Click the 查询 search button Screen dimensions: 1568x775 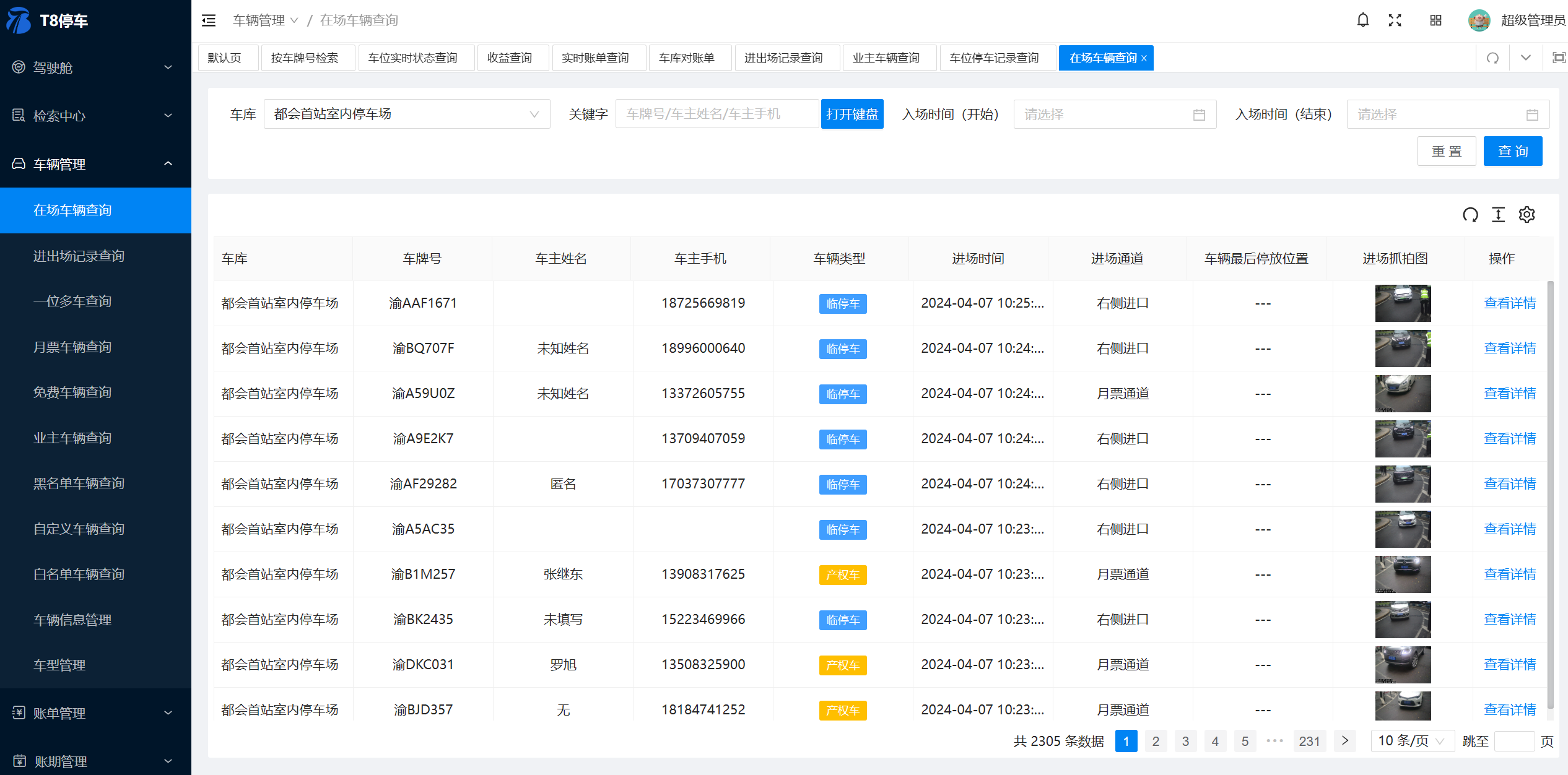(x=1512, y=151)
